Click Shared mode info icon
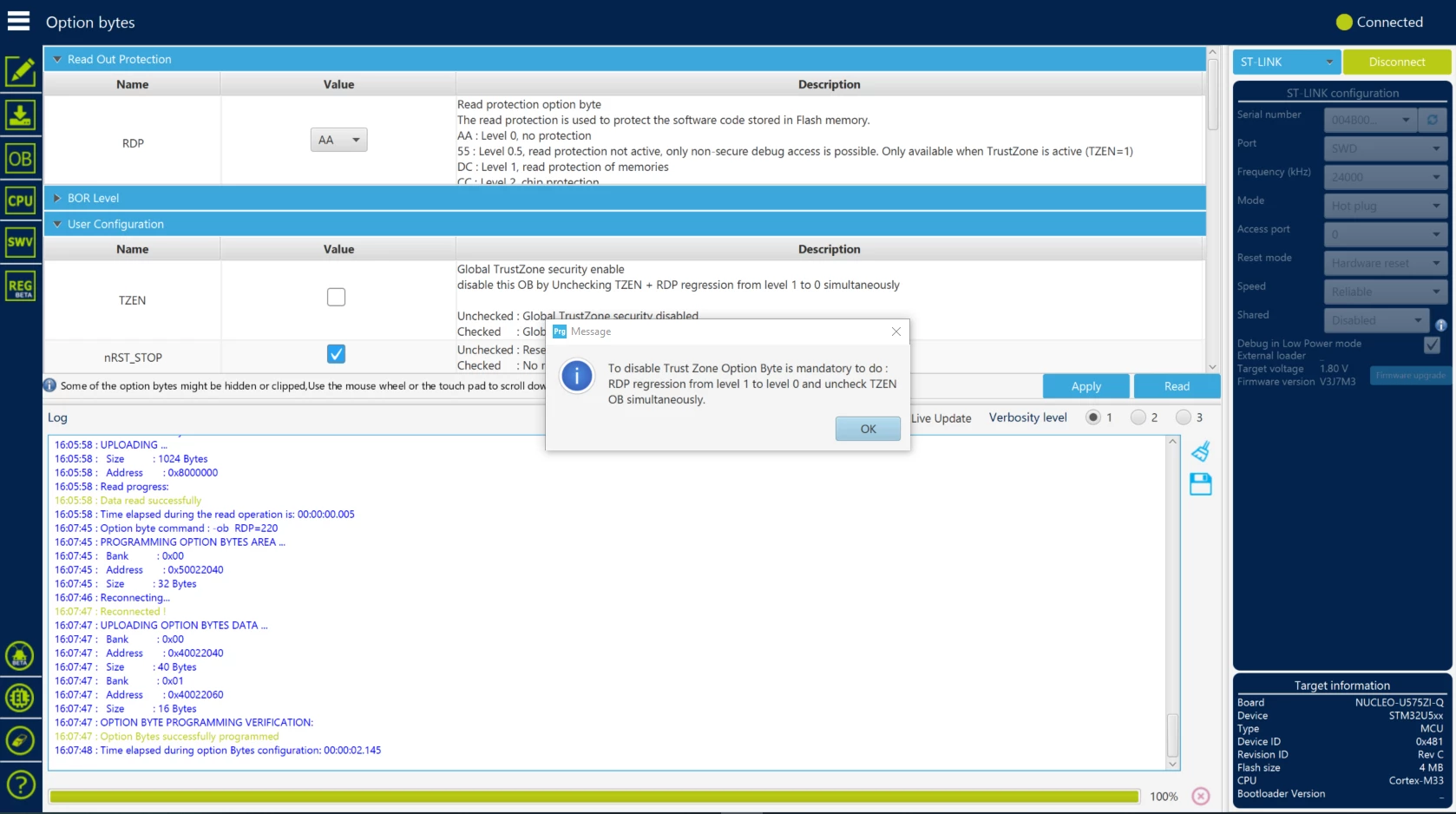The image size is (1456, 814). (x=1440, y=325)
